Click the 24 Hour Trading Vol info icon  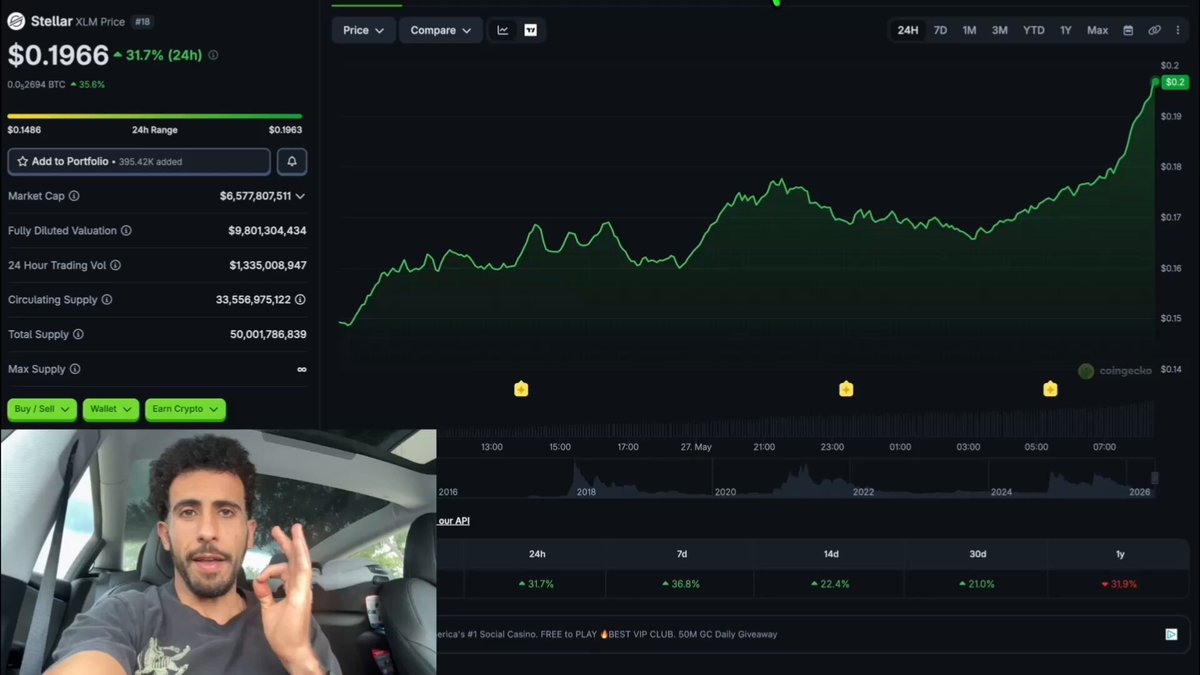[x=115, y=266]
